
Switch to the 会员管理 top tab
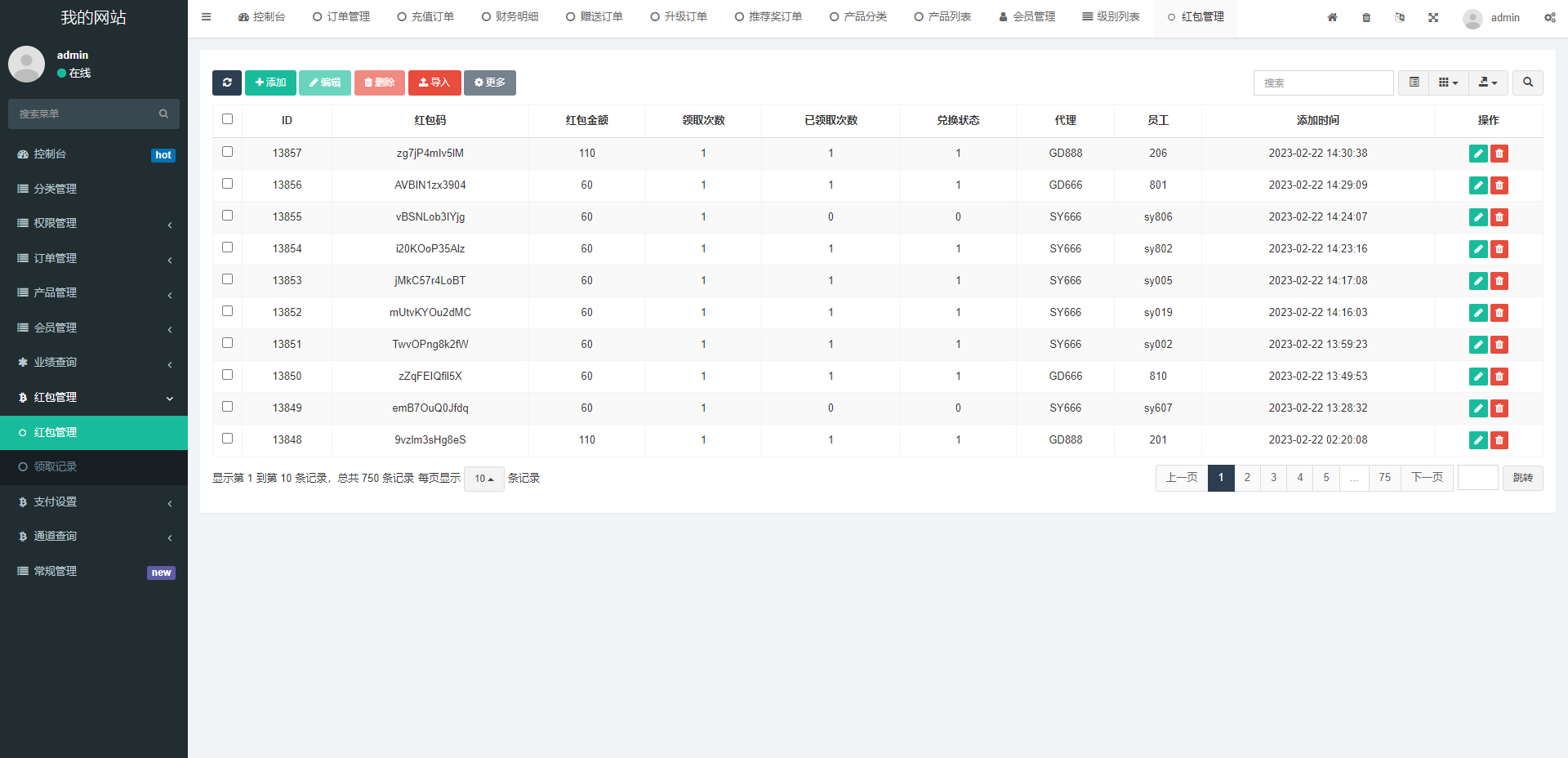pos(1027,17)
